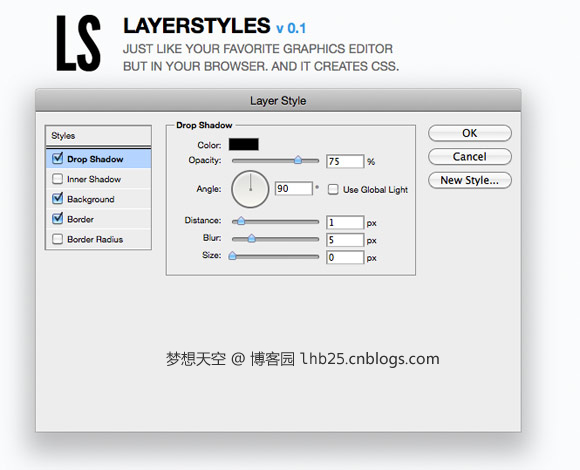The height and width of the screenshot is (470, 580).
Task: Click the OK button
Action: pos(470,133)
